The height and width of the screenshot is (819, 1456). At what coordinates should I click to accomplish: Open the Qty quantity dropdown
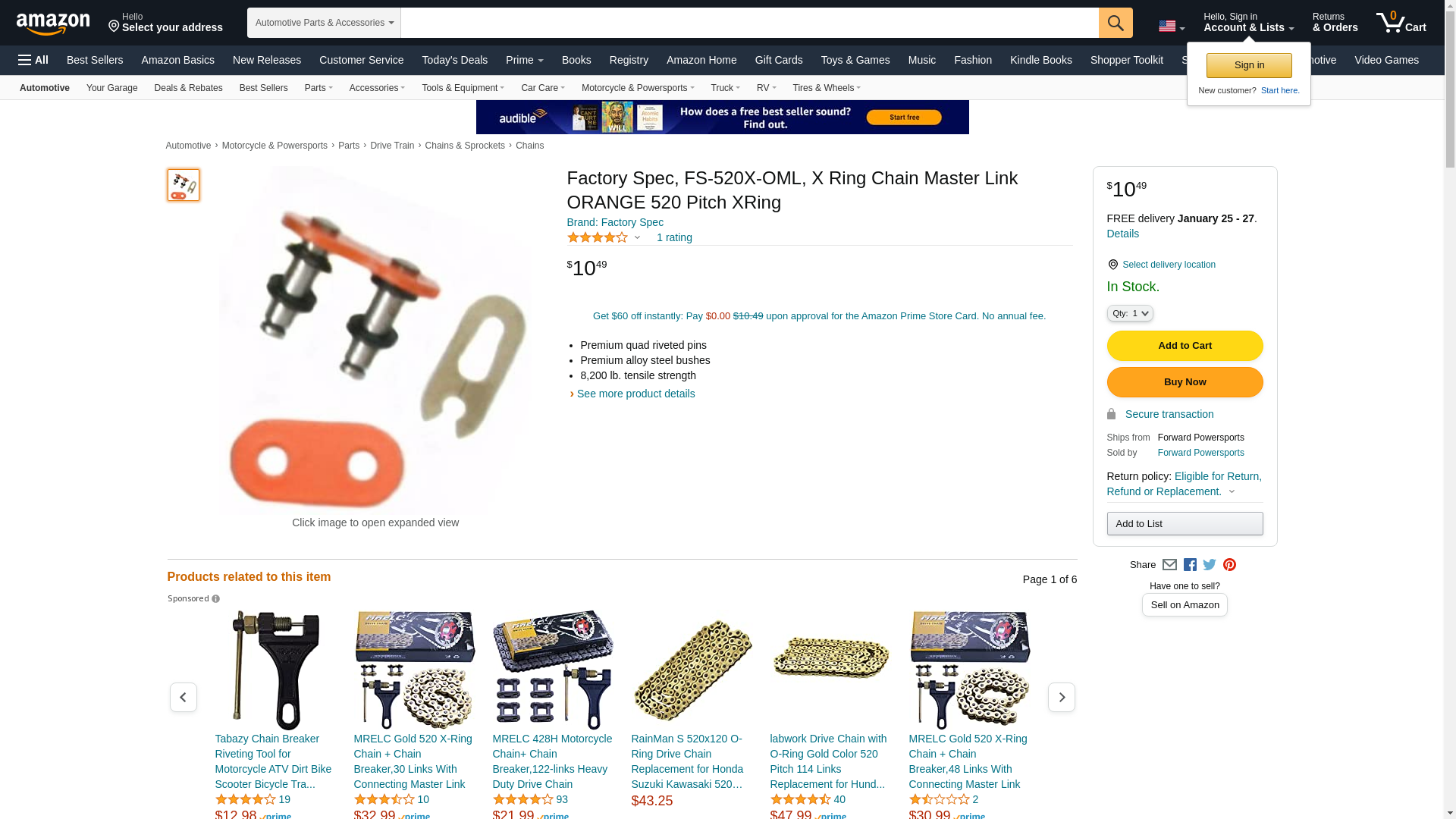[x=1130, y=313]
